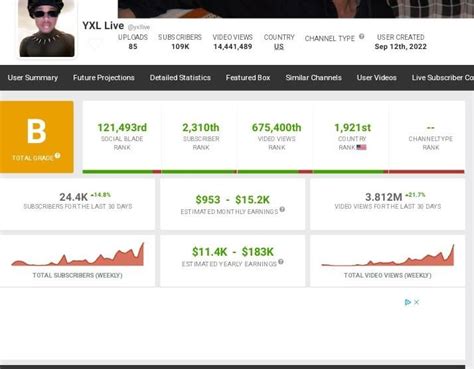Click the 14,441,489 video views count

pos(233,47)
